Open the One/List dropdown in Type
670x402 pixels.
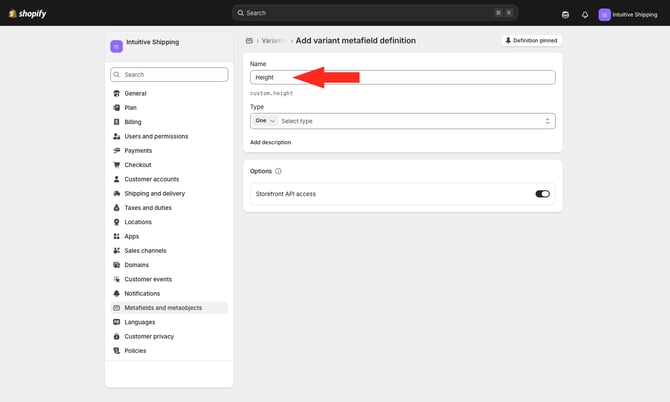265,121
